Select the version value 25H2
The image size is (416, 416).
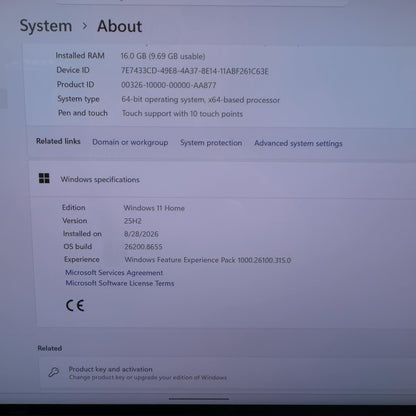tap(133, 221)
